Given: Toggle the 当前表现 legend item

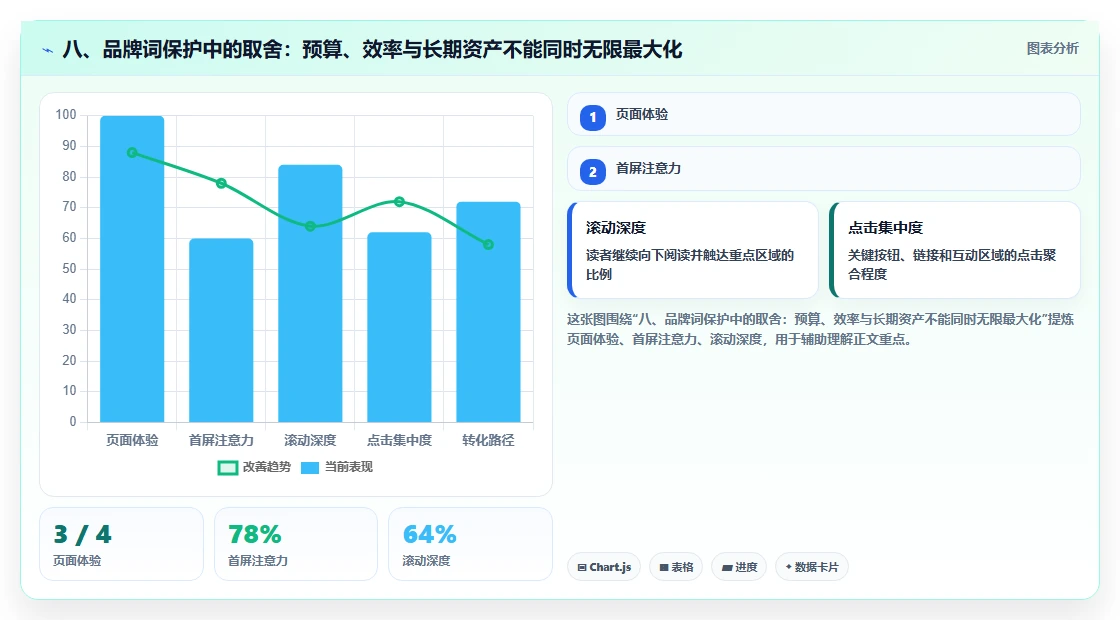Looking at the screenshot, I should point(336,467).
